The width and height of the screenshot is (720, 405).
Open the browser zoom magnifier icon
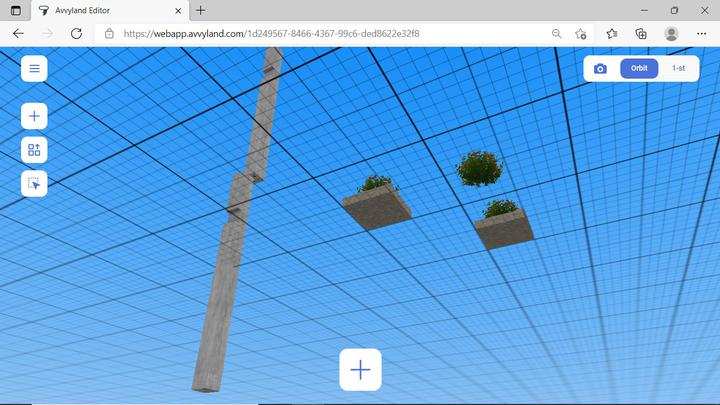click(x=556, y=34)
